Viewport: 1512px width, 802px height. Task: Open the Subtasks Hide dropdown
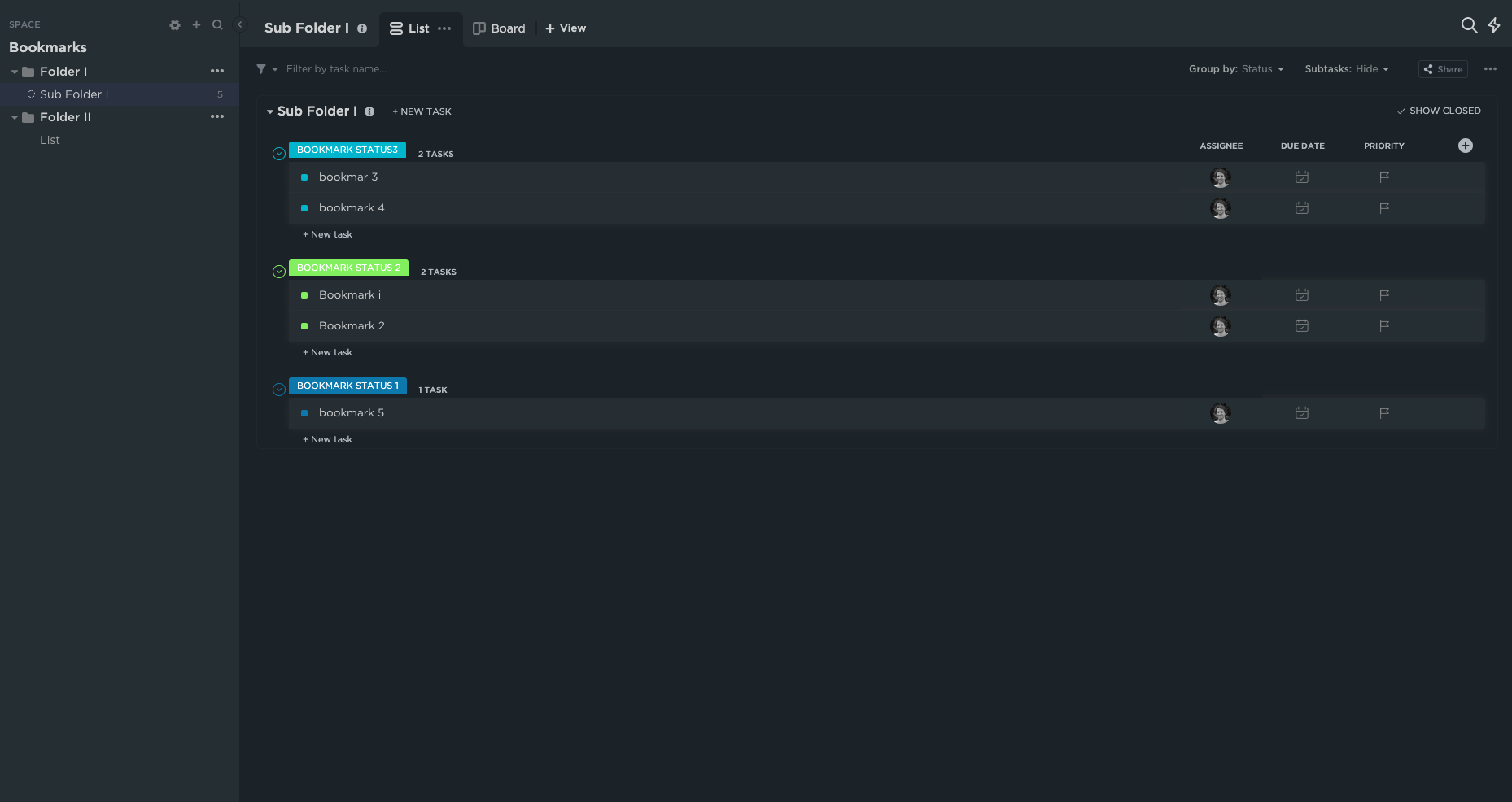[x=1346, y=69]
